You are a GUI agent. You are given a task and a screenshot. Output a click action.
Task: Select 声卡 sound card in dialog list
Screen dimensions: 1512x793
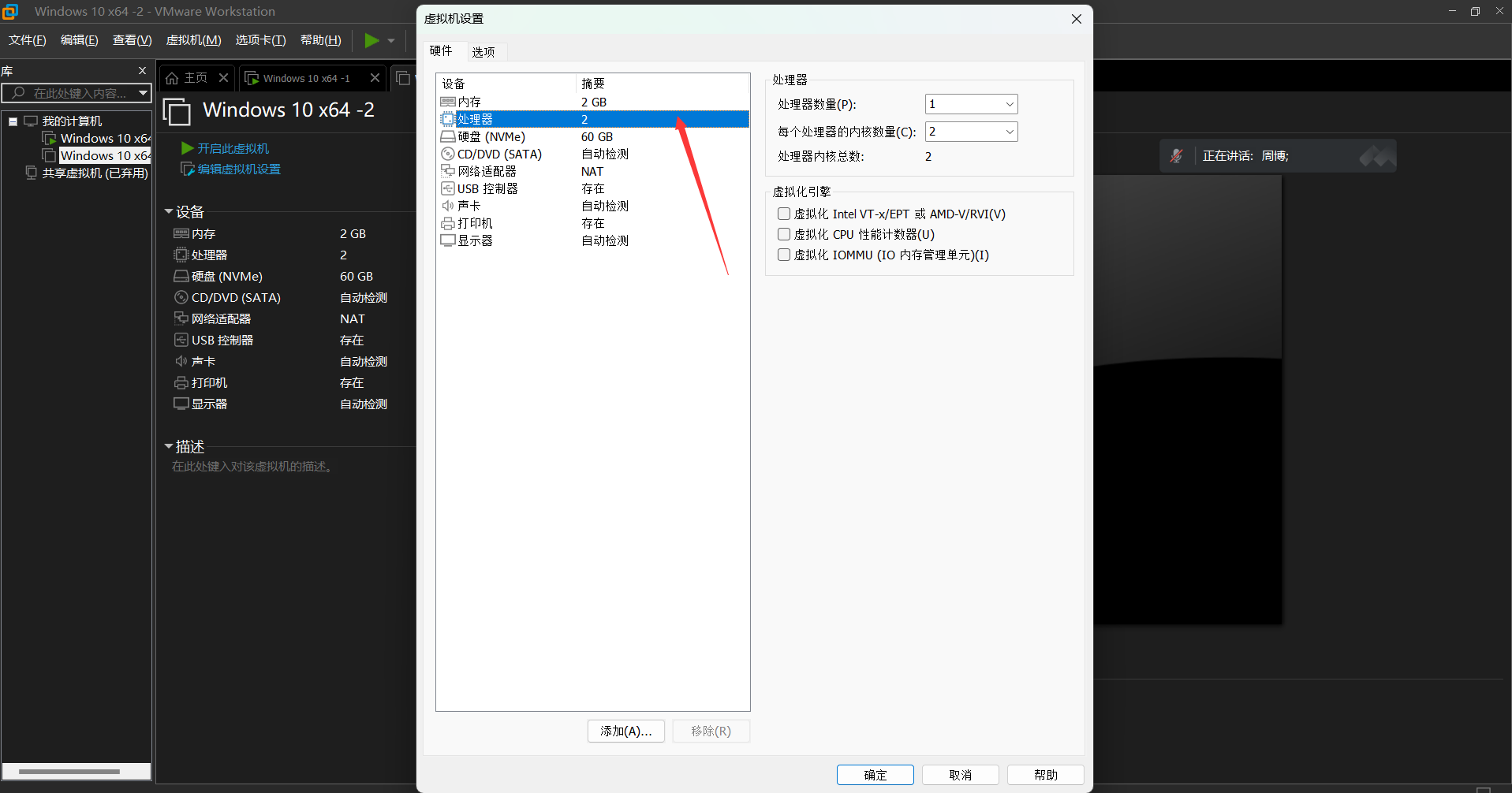tap(592, 206)
